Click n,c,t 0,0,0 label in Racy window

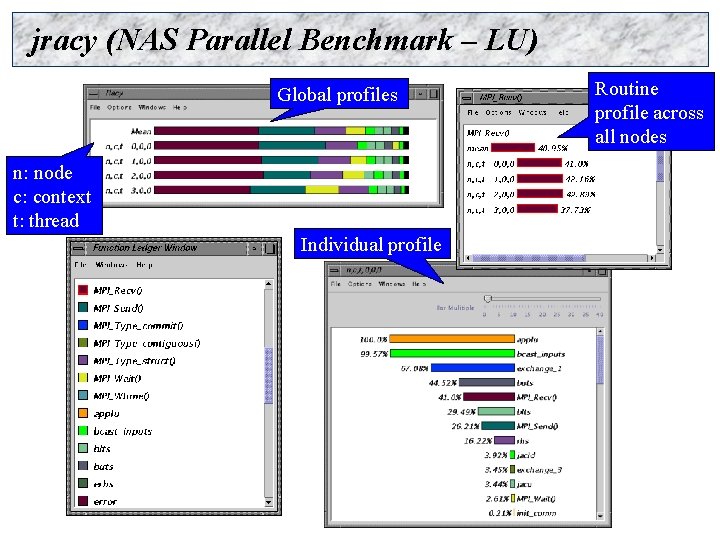click(x=128, y=146)
